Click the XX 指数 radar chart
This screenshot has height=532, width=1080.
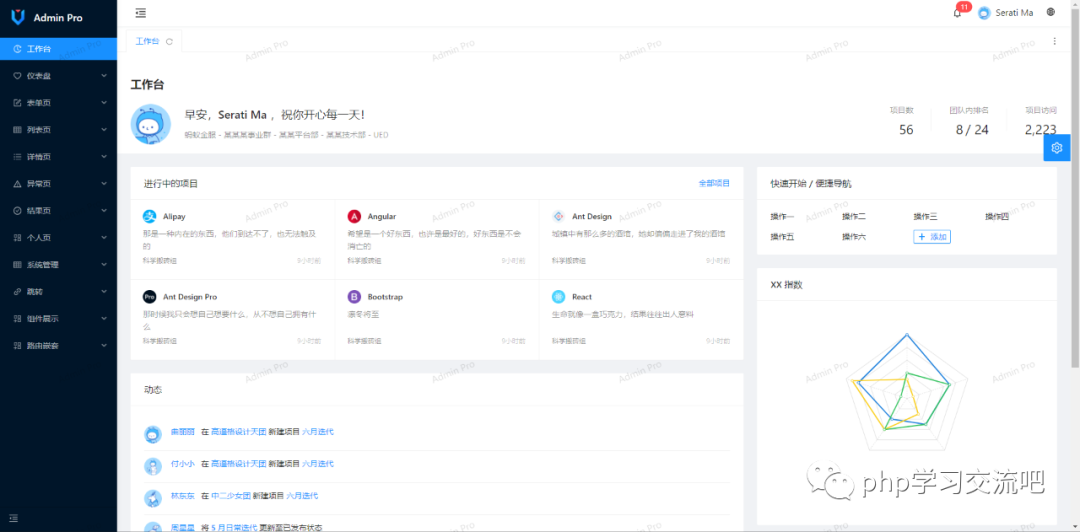pyautogui.click(x=906, y=394)
